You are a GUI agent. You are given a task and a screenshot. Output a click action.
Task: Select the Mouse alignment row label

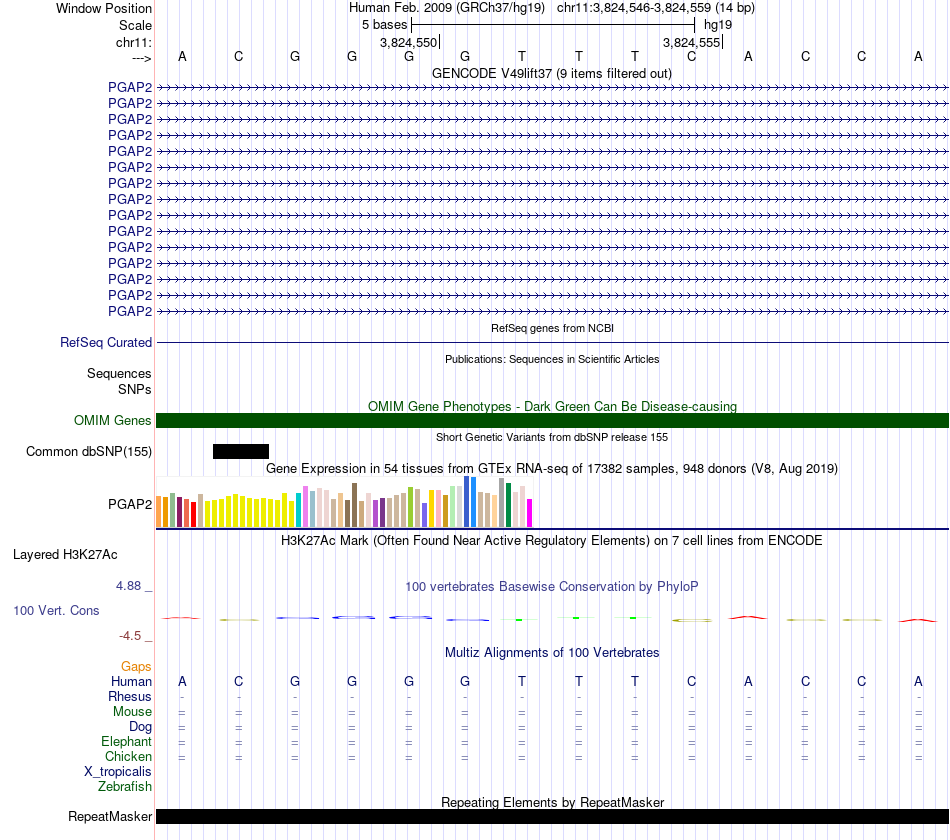point(132,712)
